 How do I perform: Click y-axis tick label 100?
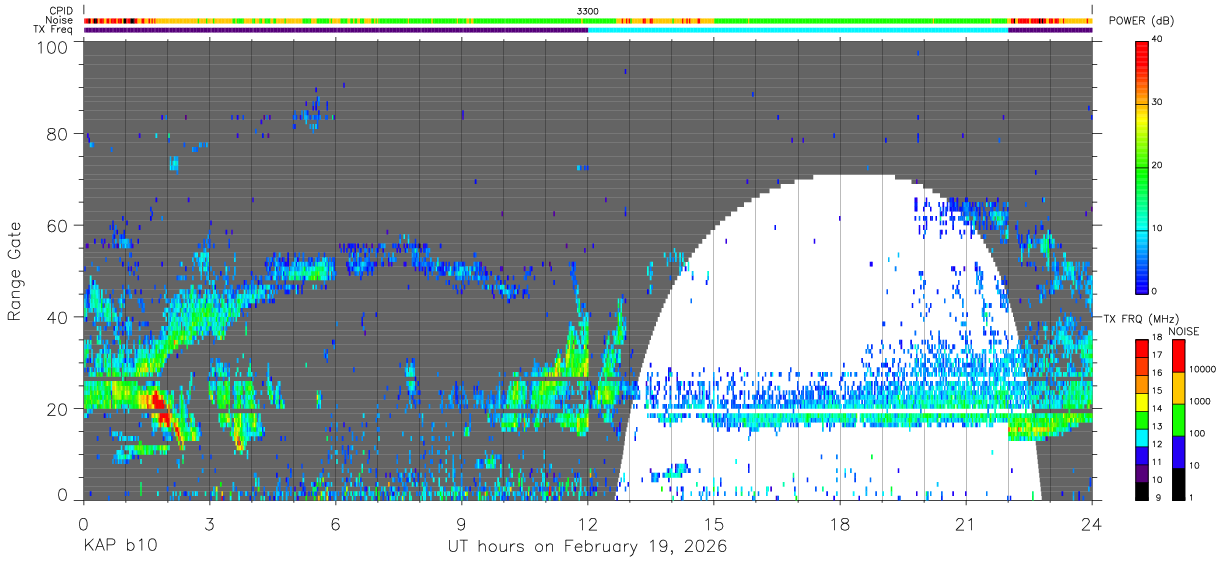(x=54, y=46)
